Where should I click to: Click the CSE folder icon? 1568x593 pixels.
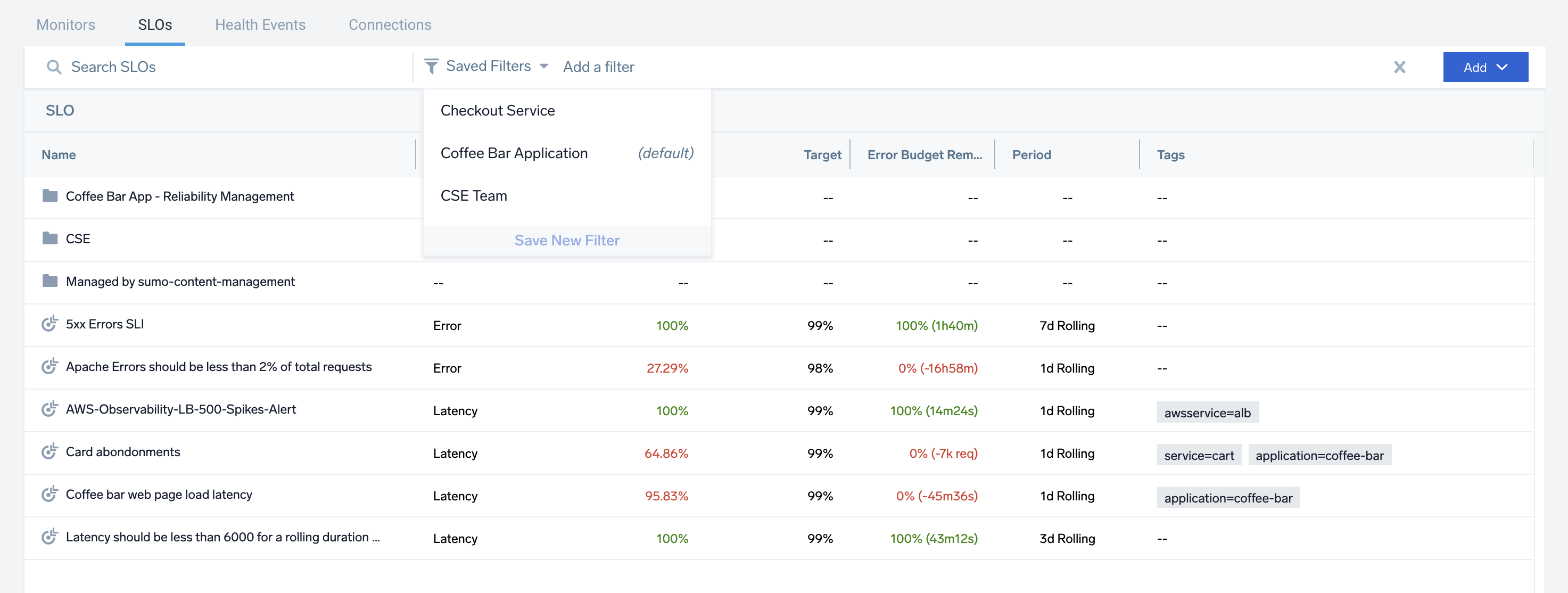click(x=50, y=238)
